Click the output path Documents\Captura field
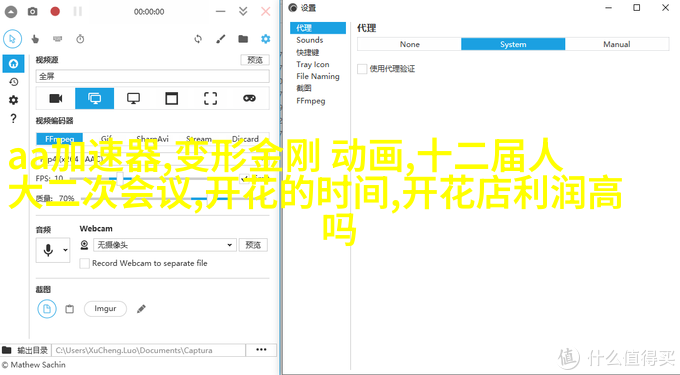Screen dimensions: 680x375 149,350
